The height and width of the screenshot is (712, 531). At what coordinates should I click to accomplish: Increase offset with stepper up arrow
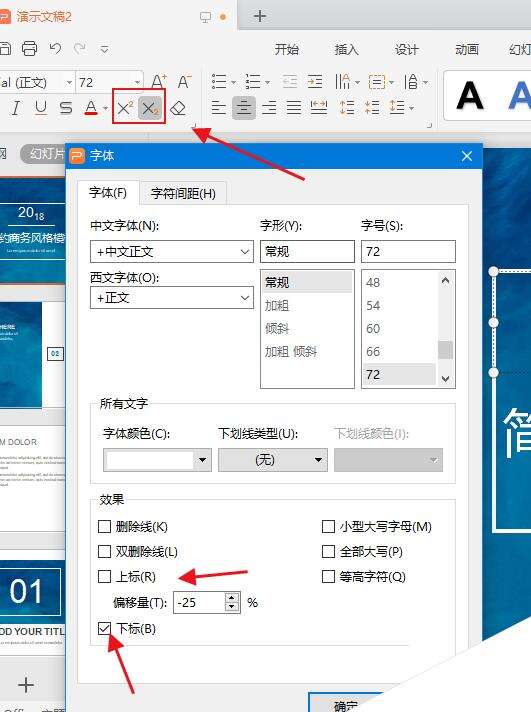[x=232, y=598]
